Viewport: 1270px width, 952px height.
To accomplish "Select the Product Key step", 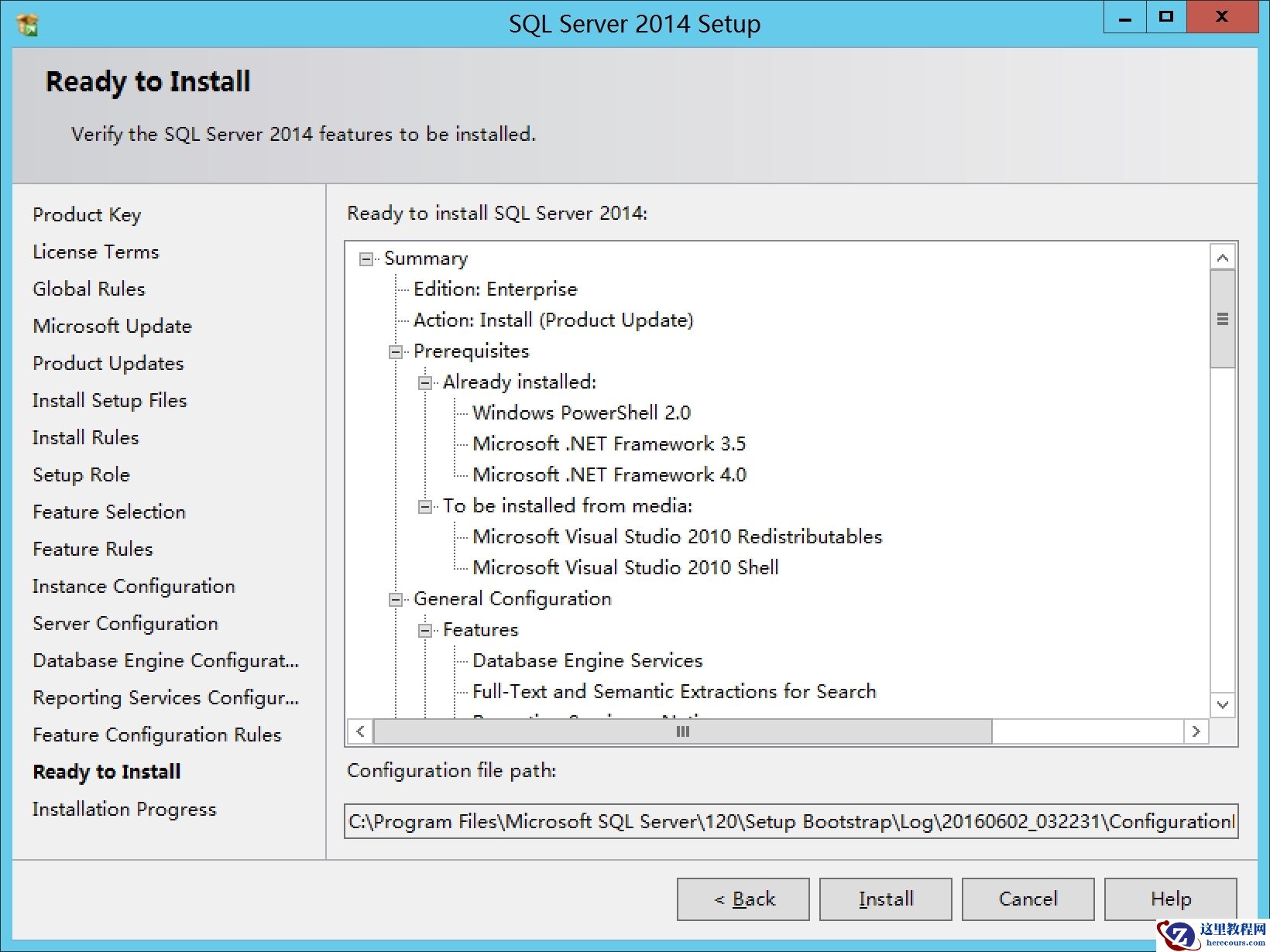I will coord(87,214).
